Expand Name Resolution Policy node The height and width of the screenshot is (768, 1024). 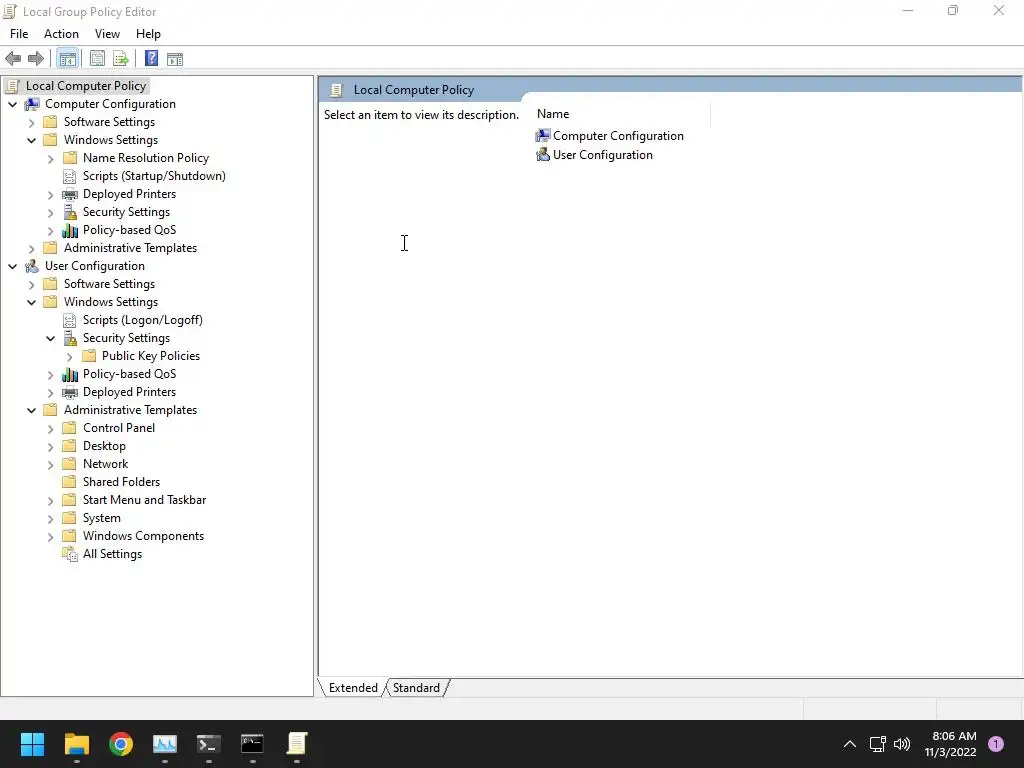click(x=50, y=158)
